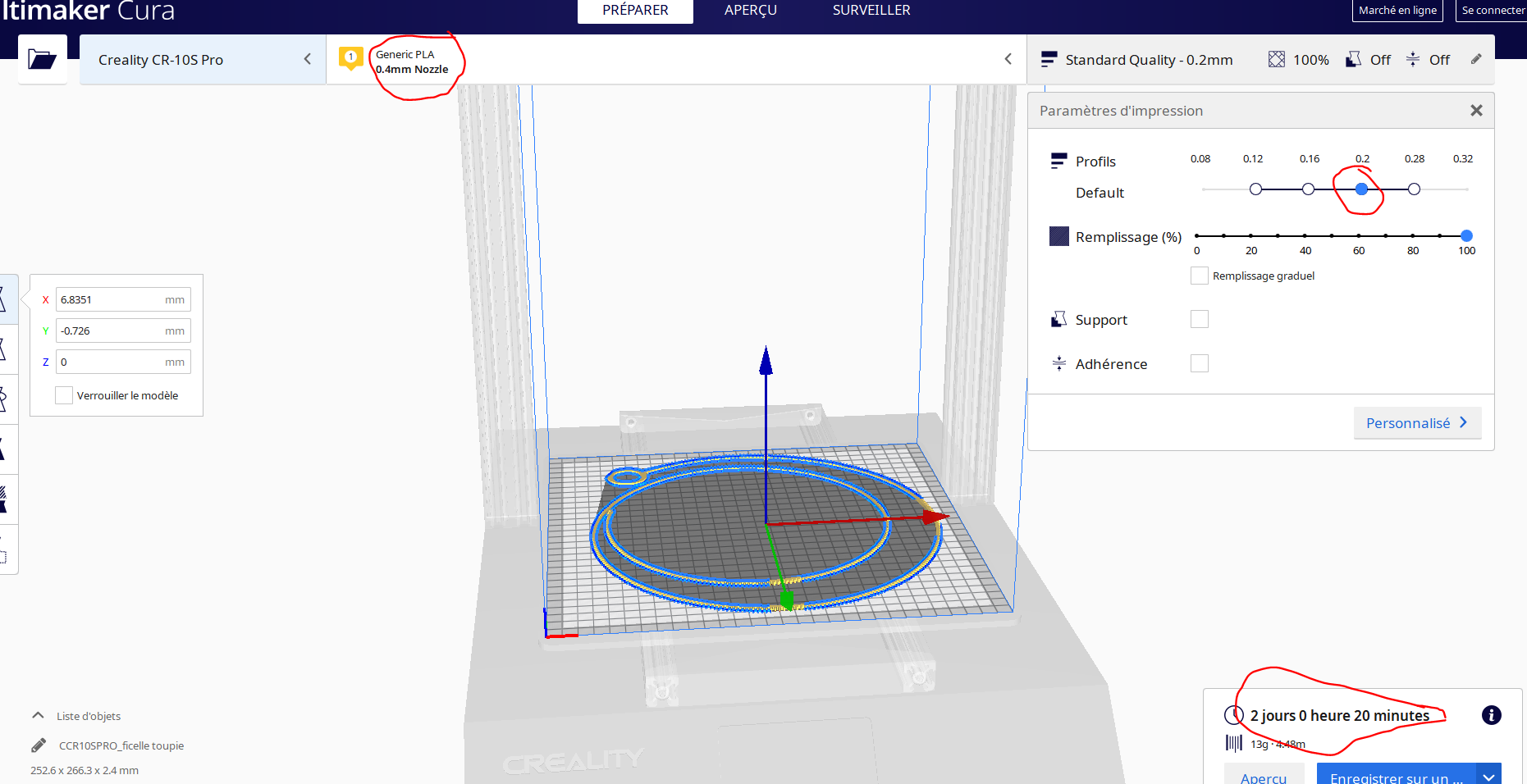The width and height of the screenshot is (1527, 784).
Task: Click the support icon in the top settings bar
Action: click(x=1354, y=59)
